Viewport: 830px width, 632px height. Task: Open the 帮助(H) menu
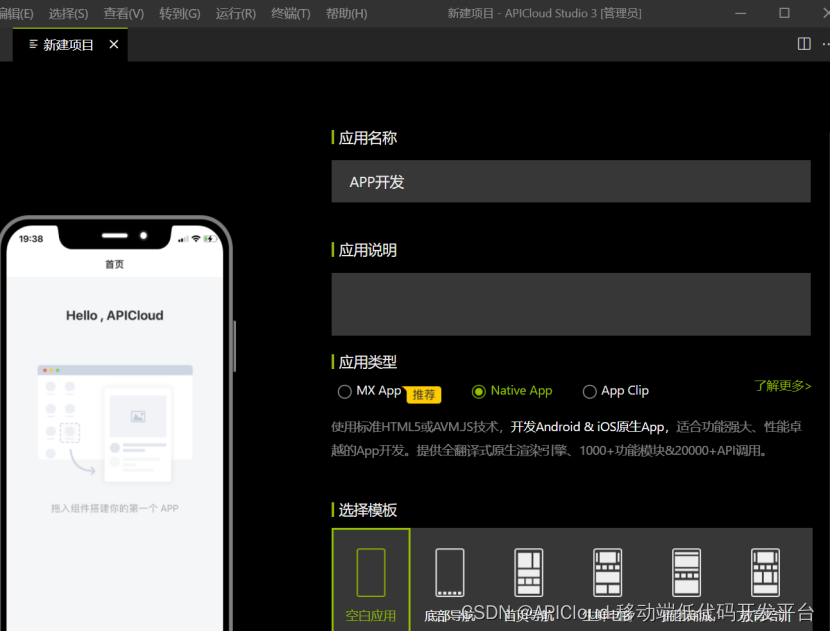pos(347,13)
